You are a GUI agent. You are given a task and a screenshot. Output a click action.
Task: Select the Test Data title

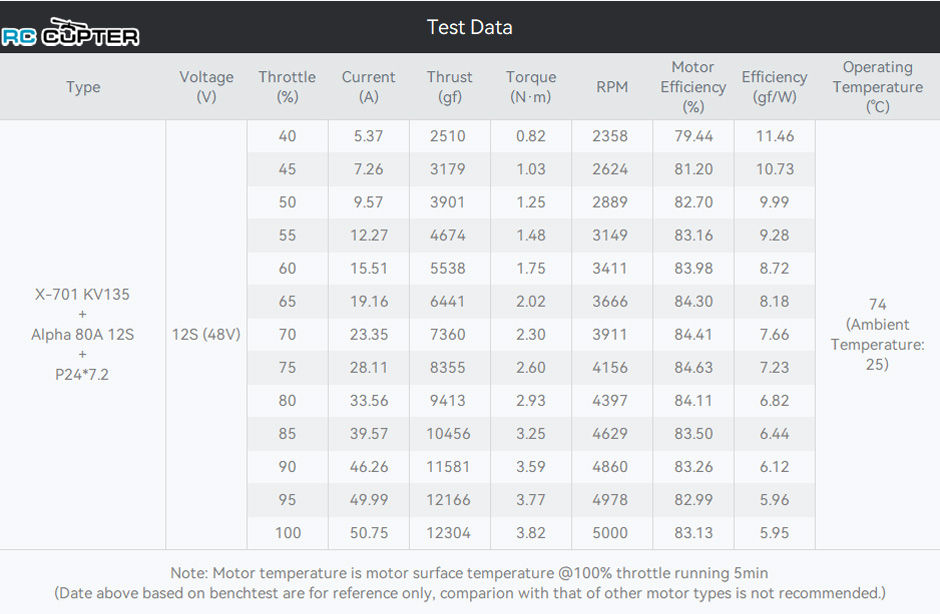(x=469, y=27)
